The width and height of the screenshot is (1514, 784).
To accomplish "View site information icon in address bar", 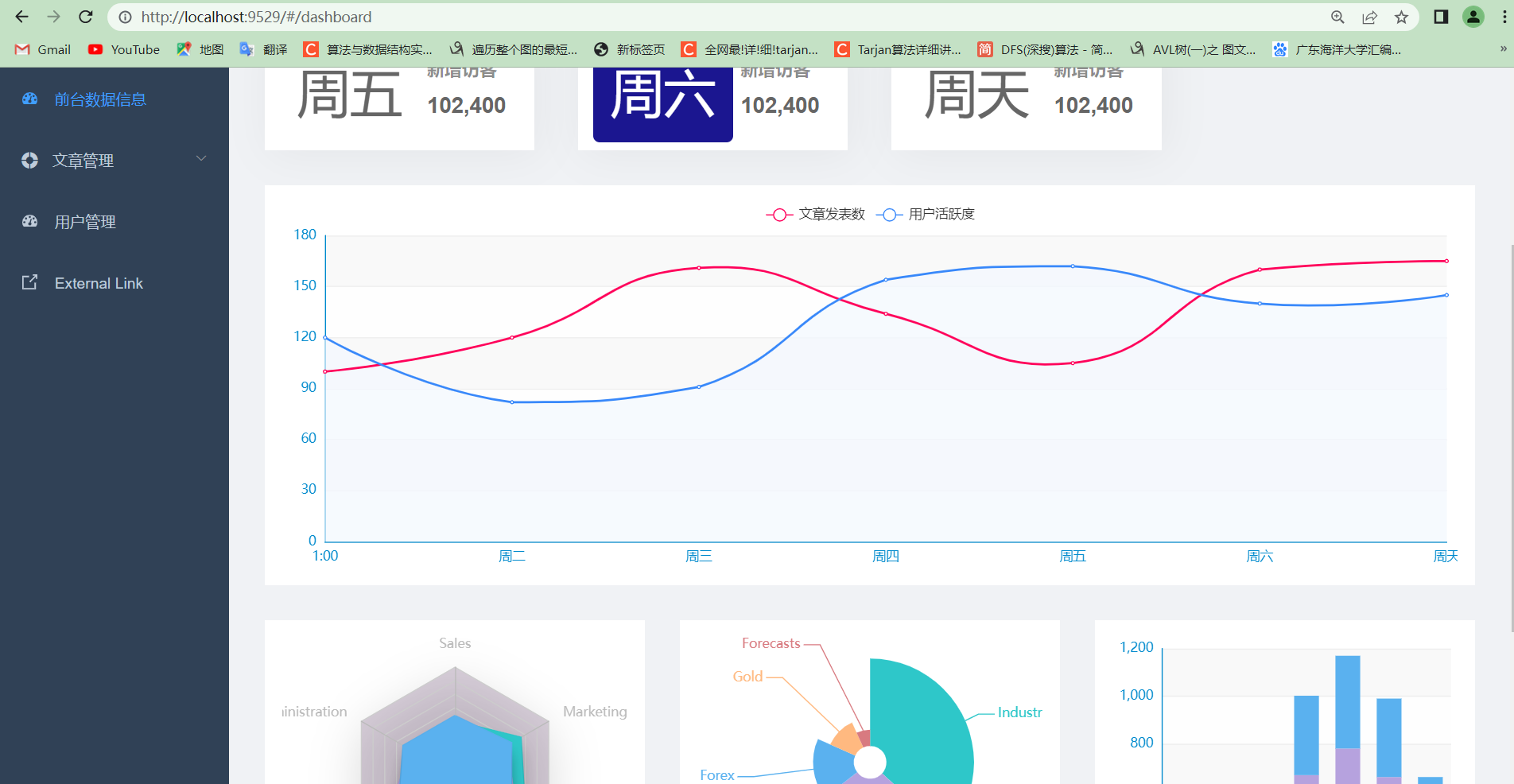I will (x=125, y=17).
